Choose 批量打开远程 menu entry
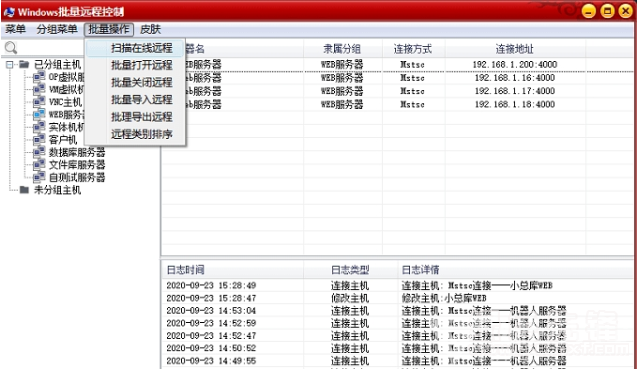Viewport: 638px width, 370px height. [142, 65]
